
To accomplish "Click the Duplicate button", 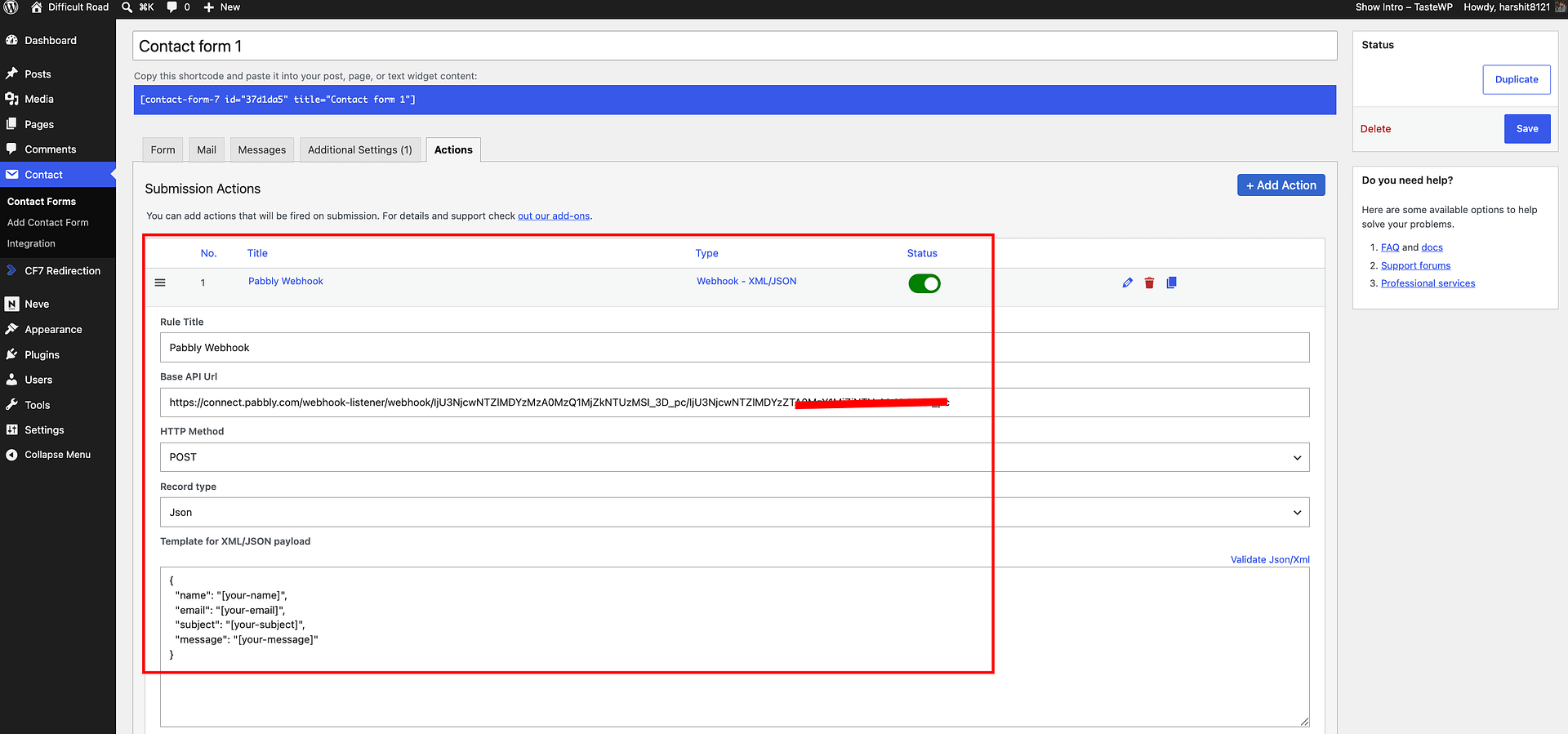I will (x=1517, y=79).
